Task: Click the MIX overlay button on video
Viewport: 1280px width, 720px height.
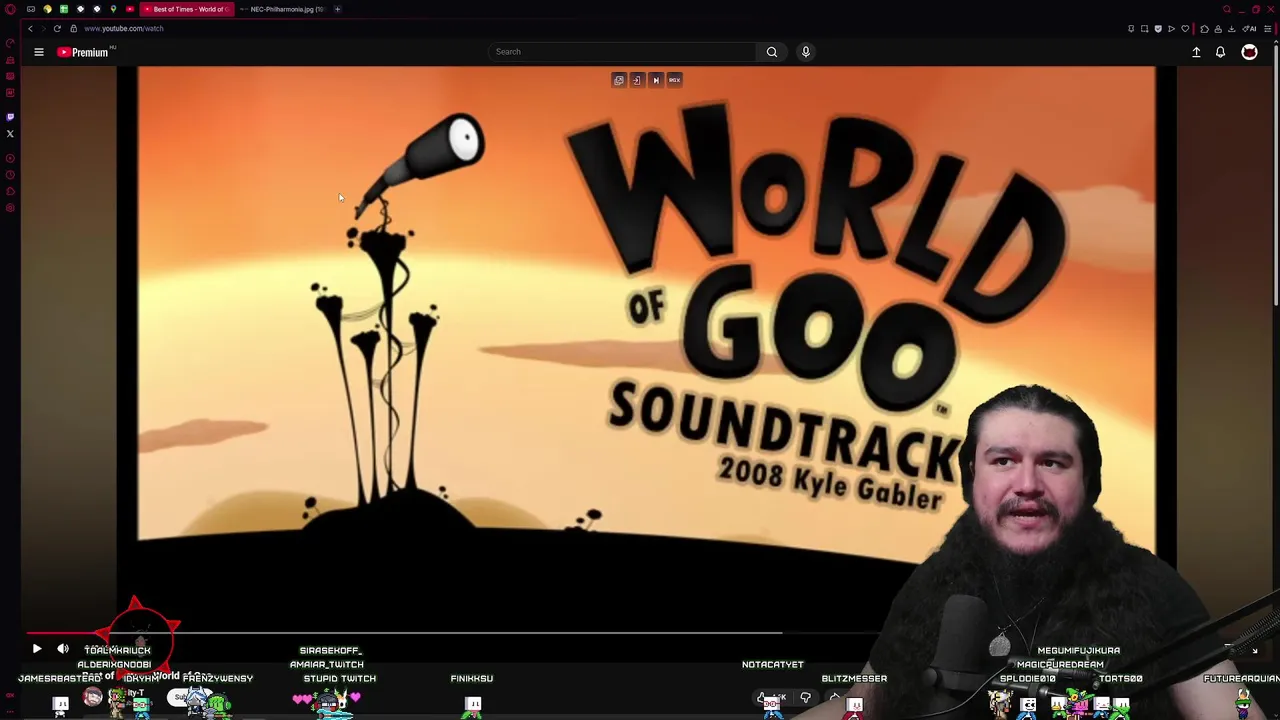Action: click(675, 80)
